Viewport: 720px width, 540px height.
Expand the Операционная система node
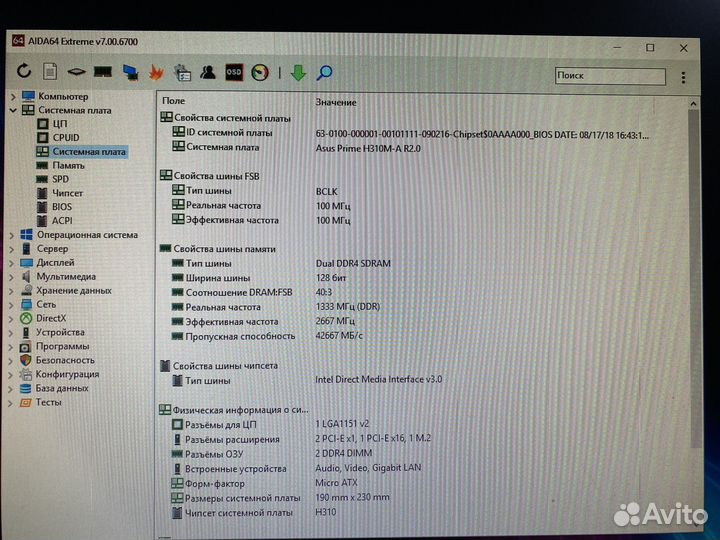click(12, 235)
